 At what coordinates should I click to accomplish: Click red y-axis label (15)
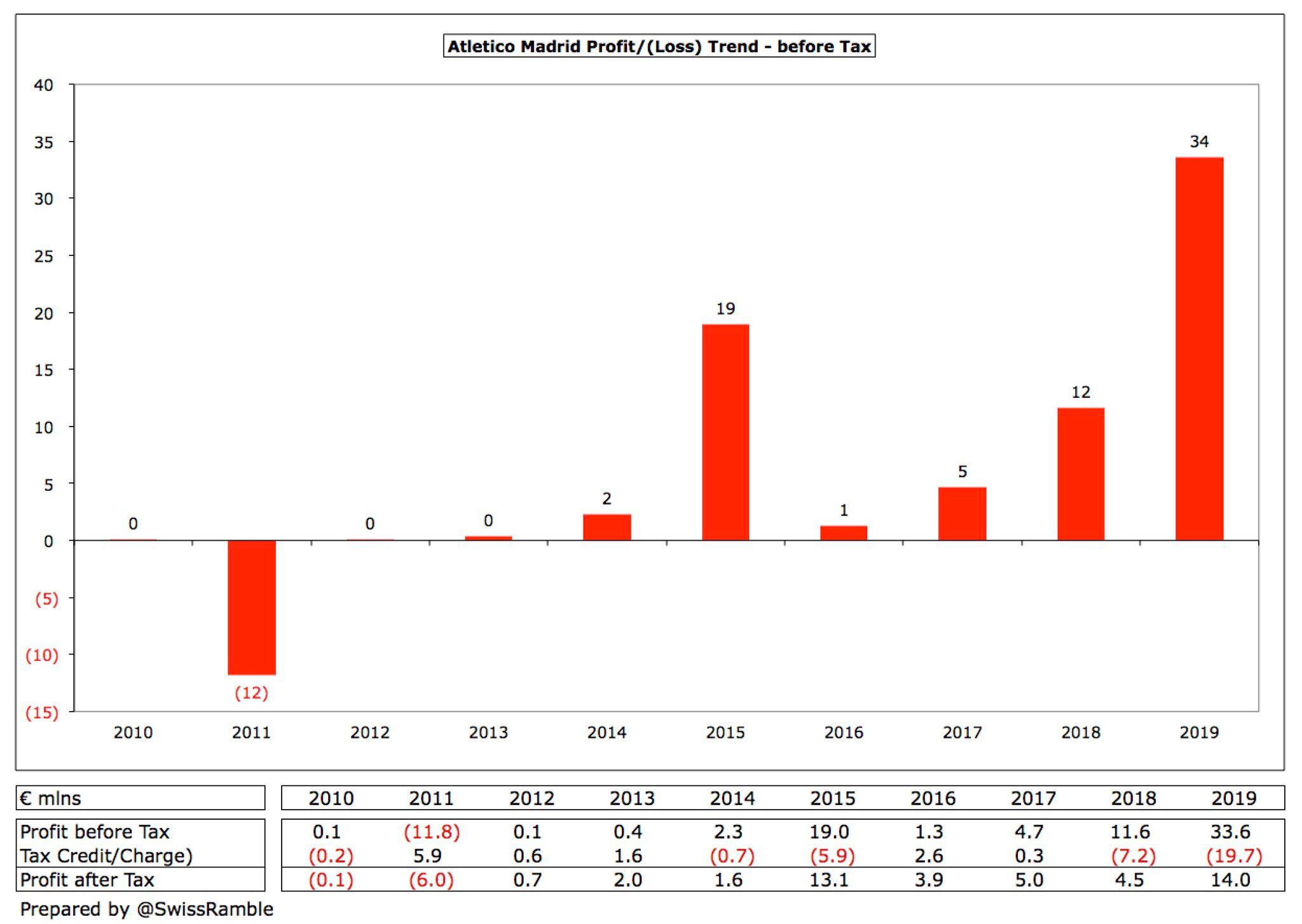[42, 712]
